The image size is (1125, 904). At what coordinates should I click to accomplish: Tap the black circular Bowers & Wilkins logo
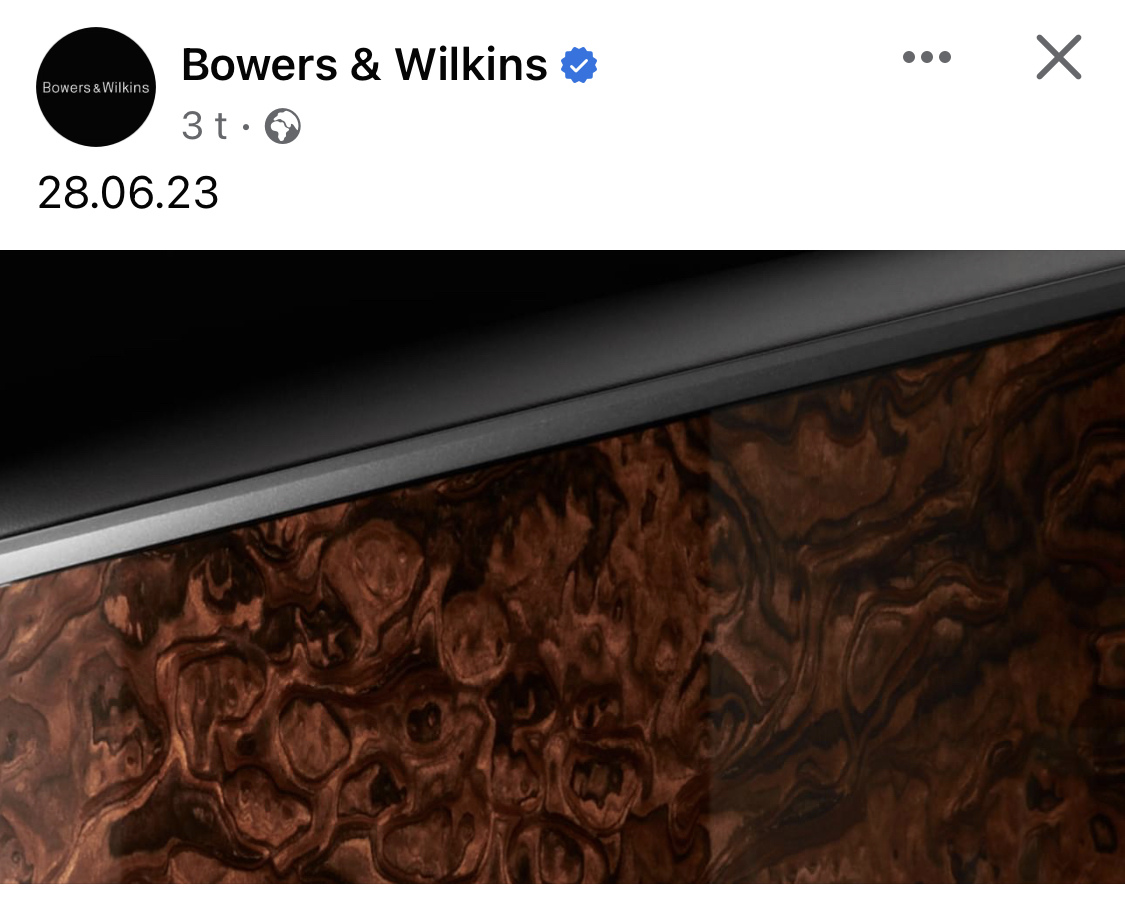(95, 87)
